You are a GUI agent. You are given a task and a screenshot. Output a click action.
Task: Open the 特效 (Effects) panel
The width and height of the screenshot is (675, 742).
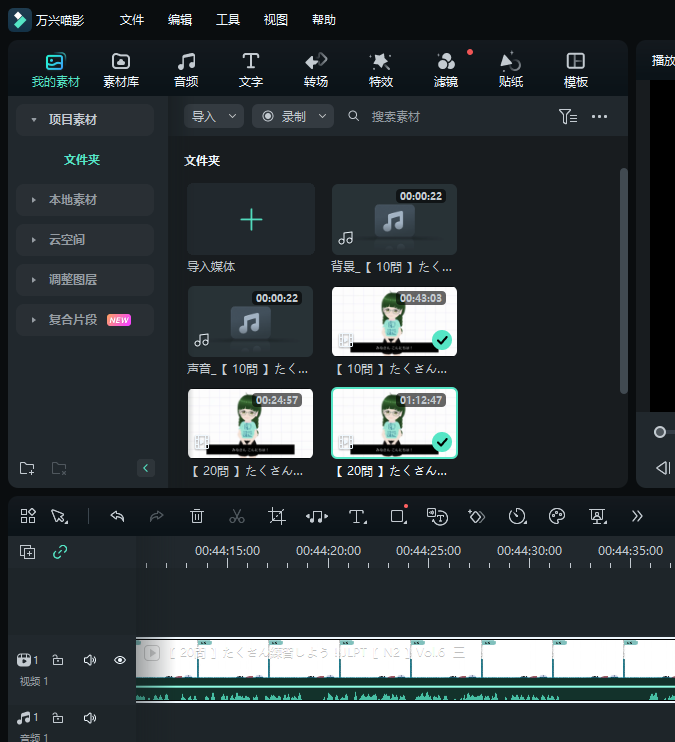click(380, 69)
